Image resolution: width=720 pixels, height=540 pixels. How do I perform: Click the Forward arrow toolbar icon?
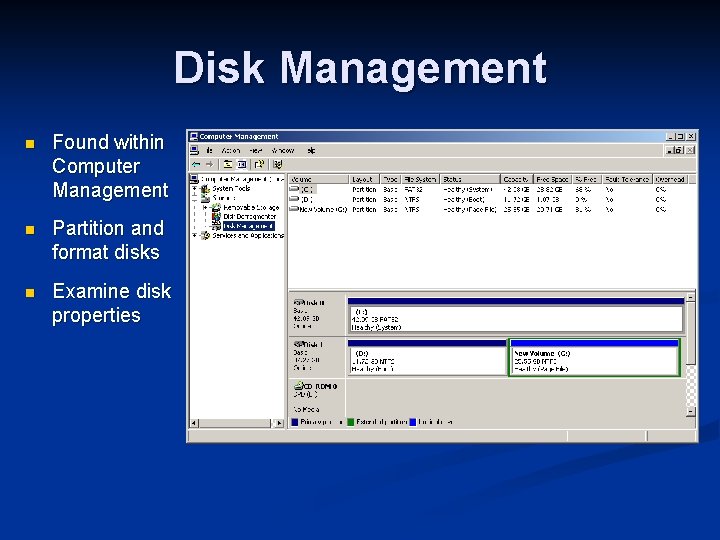(209, 164)
